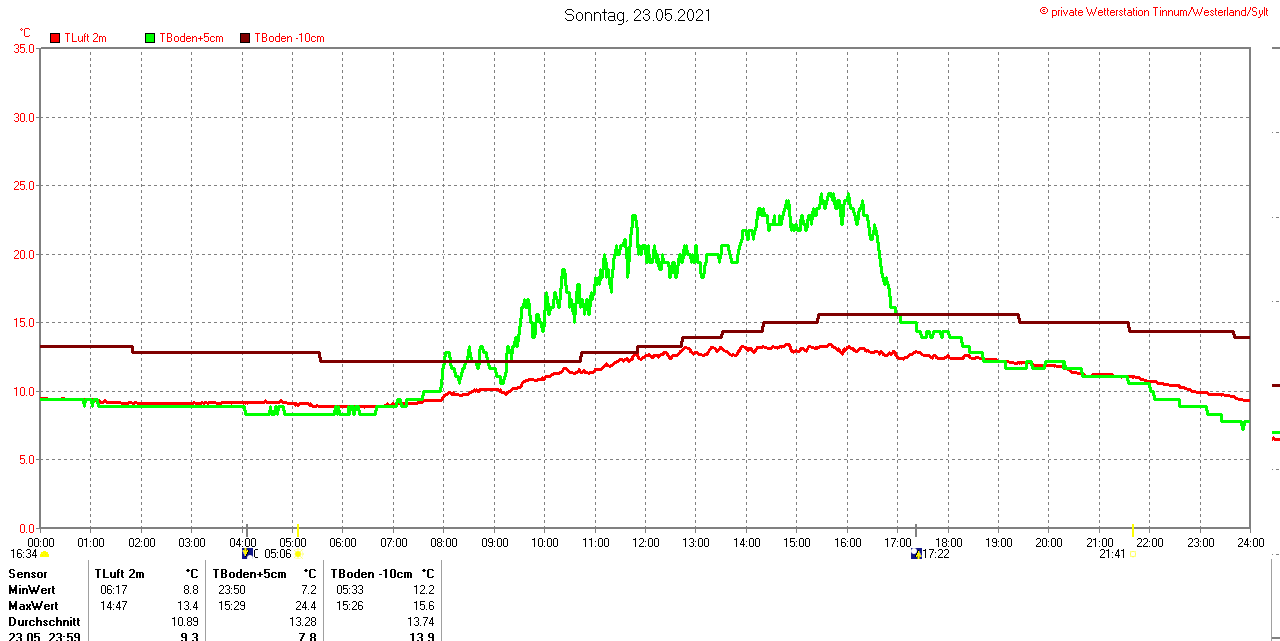Click the small yellow icon beside 21:41

[1132, 554]
